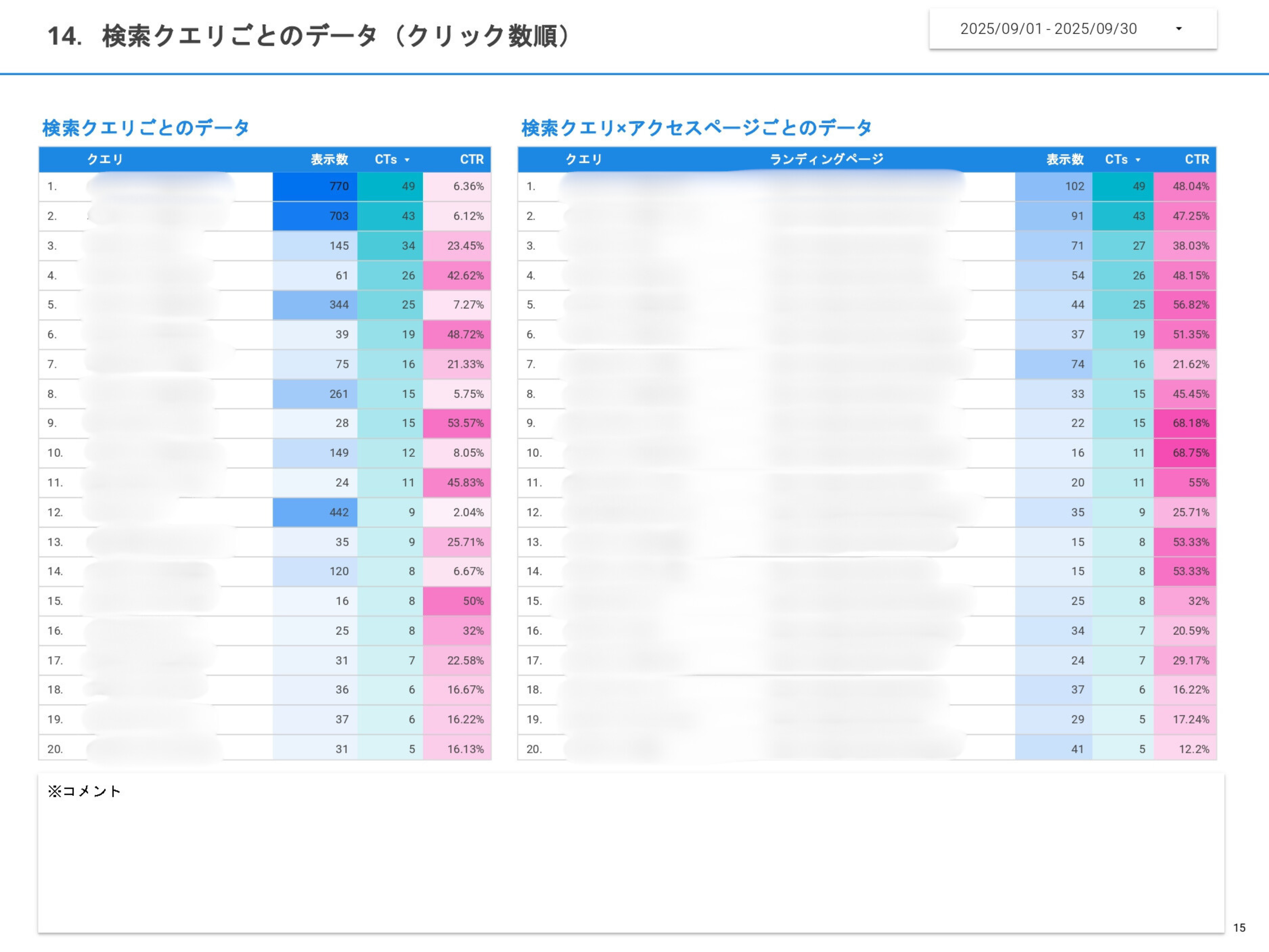
Task: Click the page title 検索クエリごとのデータ（クリック数順）
Action: (x=310, y=36)
